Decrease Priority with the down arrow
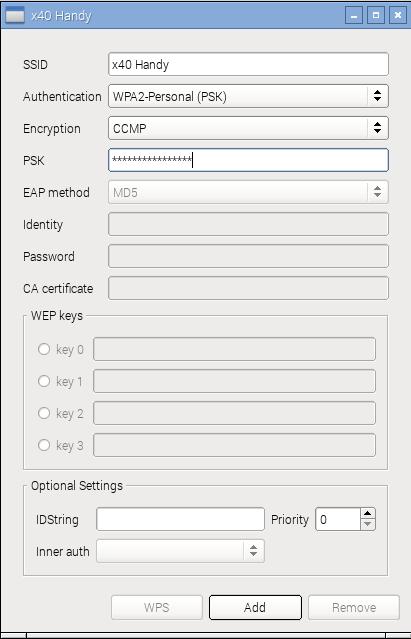Screen dimensions: 411x639 [x=367, y=524]
